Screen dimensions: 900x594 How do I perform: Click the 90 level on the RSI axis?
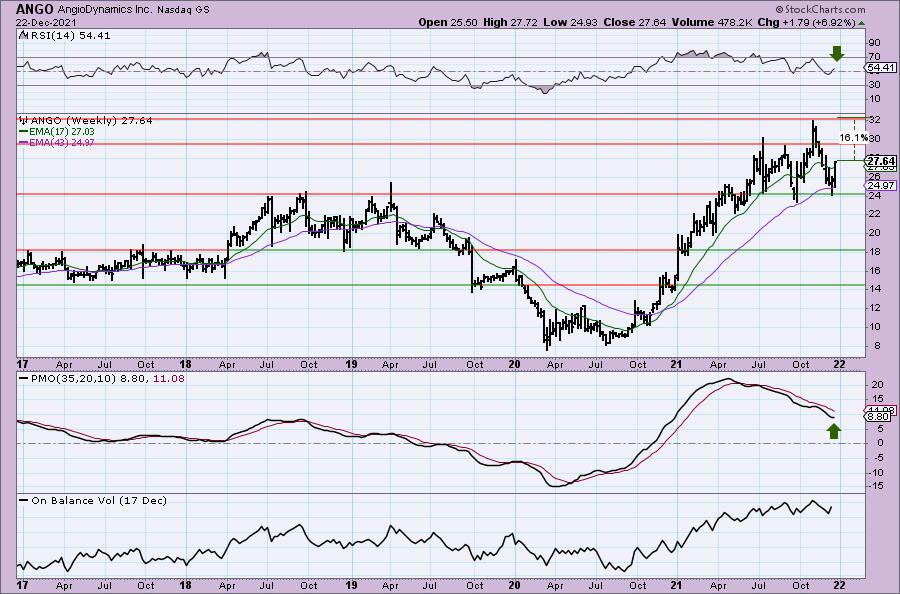coord(875,43)
